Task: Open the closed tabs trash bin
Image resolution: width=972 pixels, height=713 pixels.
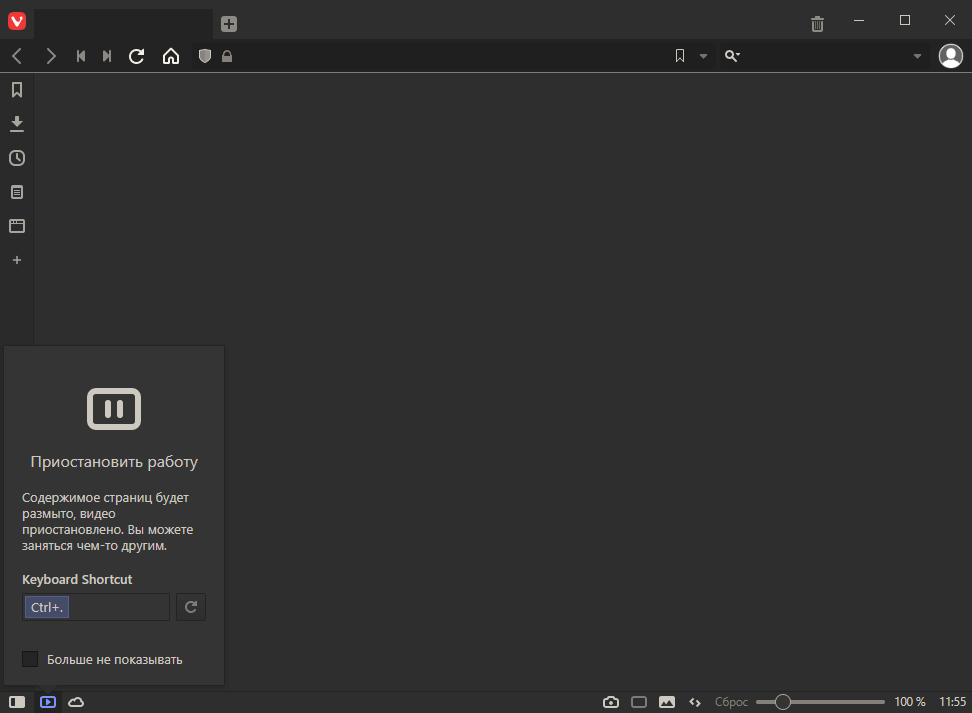Action: click(817, 24)
